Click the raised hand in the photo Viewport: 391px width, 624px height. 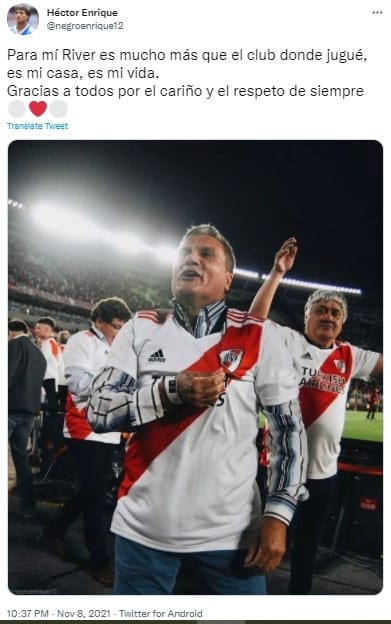[x=286, y=255]
